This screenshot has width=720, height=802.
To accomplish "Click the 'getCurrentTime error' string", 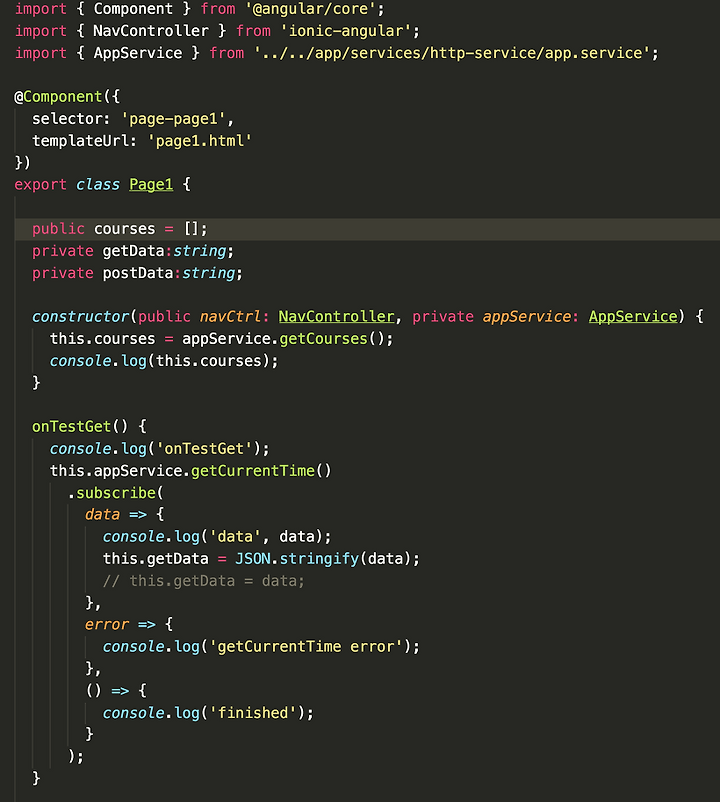I will pyautogui.click(x=305, y=647).
